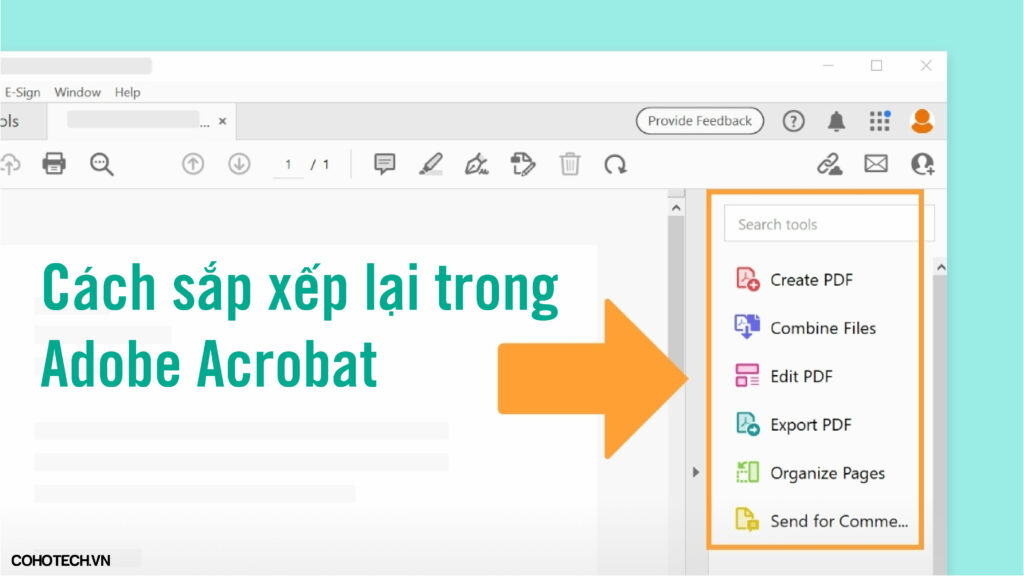Add a sticky note comment
1024x576 pixels.
click(385, 164)
